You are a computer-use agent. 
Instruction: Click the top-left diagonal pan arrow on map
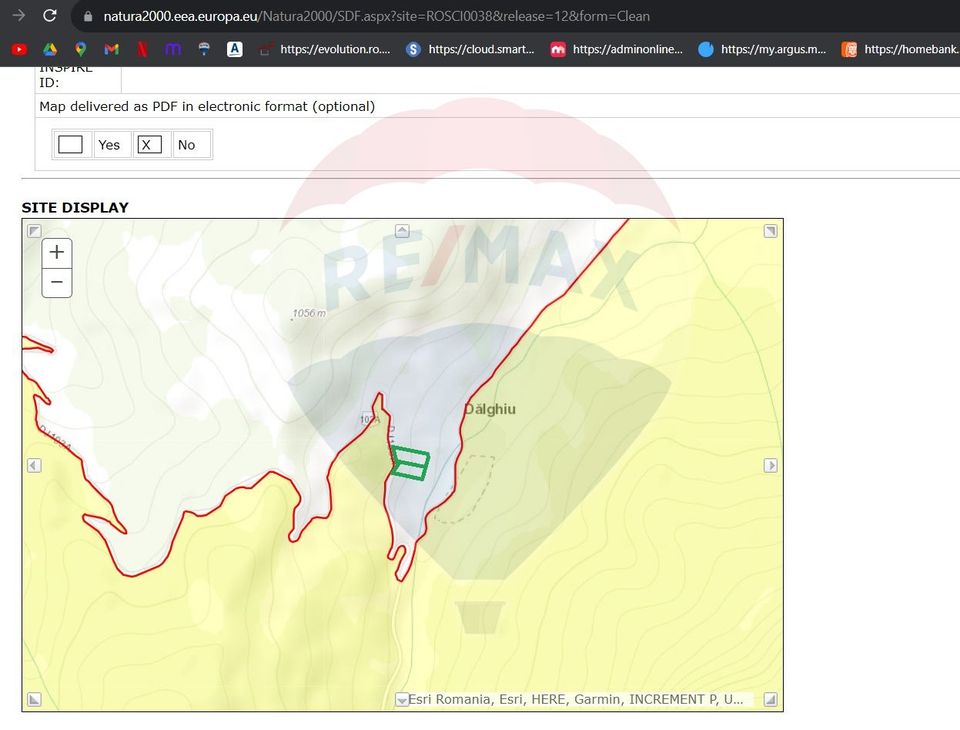pyautogui.click(x=34, y=230)
